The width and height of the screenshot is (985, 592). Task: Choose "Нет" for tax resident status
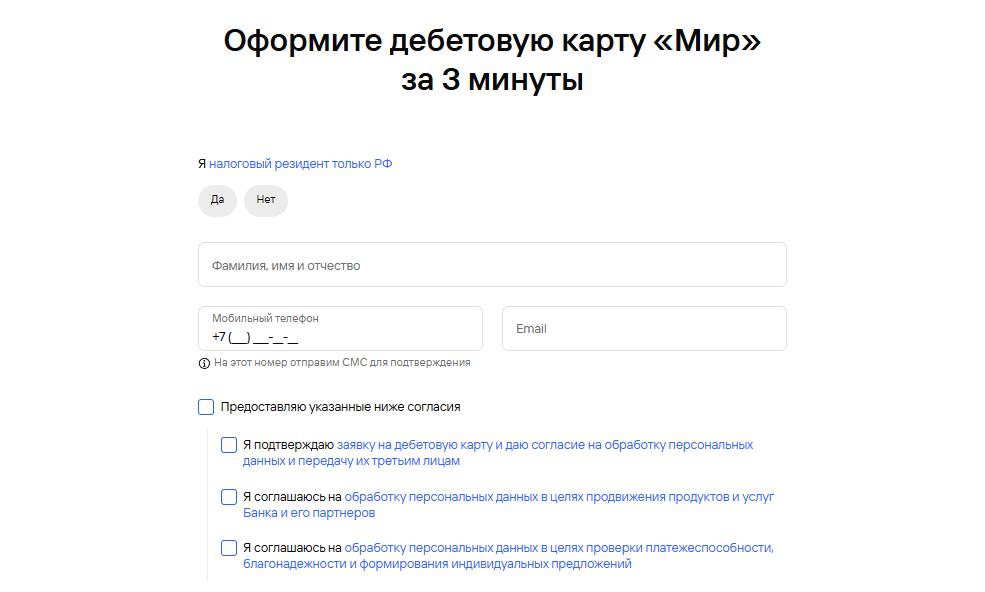(266, 200)
